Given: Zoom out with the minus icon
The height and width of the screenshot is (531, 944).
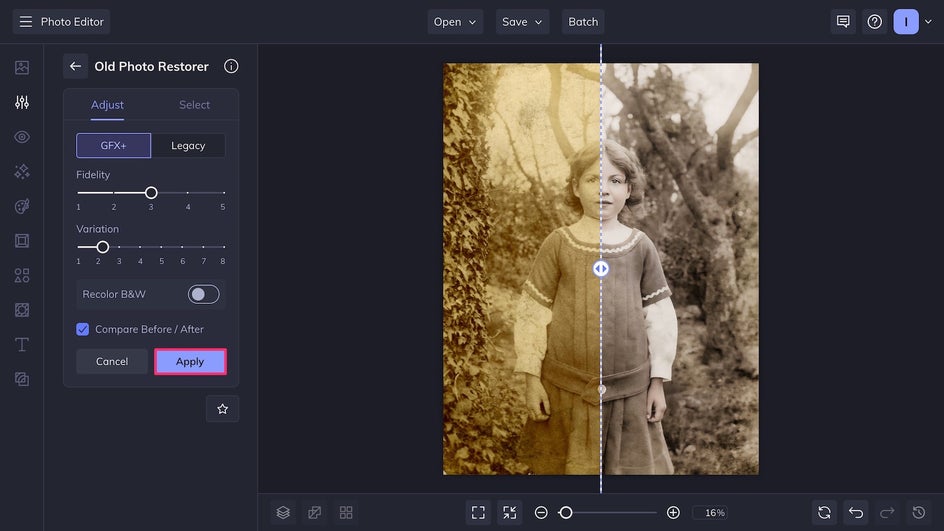Looking at the screenshot, I should pos(541,512).
